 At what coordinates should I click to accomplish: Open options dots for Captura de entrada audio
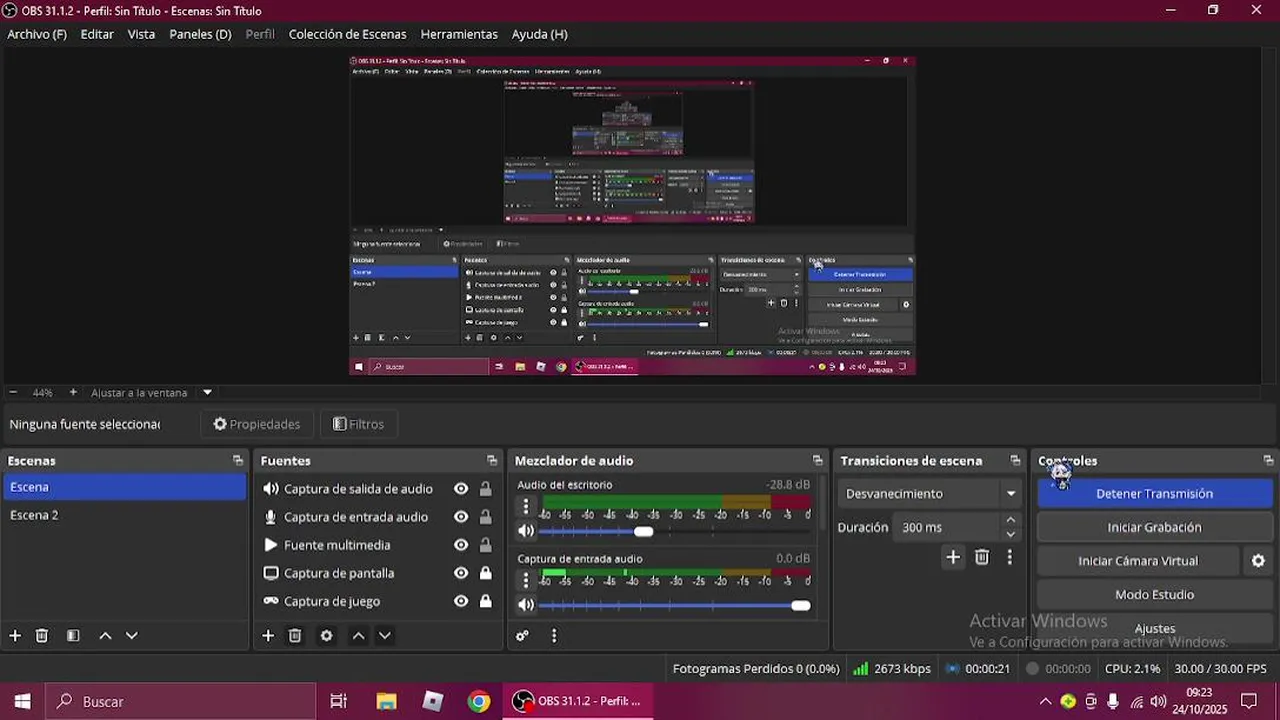click(x=526, y=580)
